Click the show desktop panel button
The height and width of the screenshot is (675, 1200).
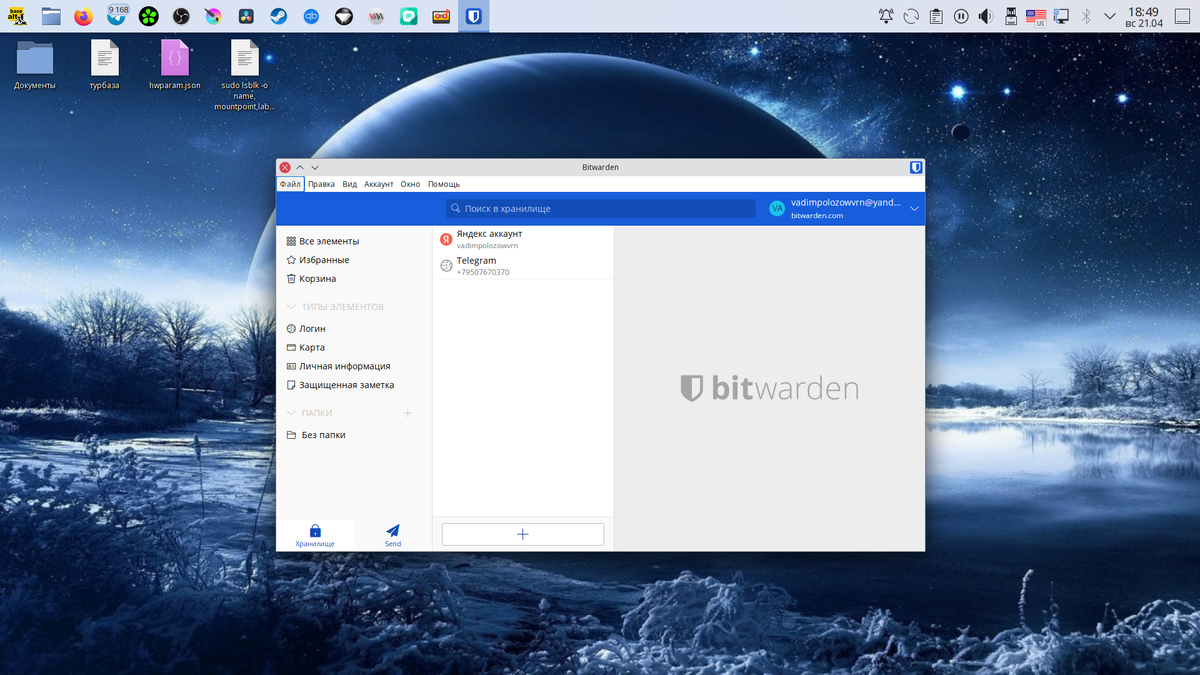pos(1183,16)
